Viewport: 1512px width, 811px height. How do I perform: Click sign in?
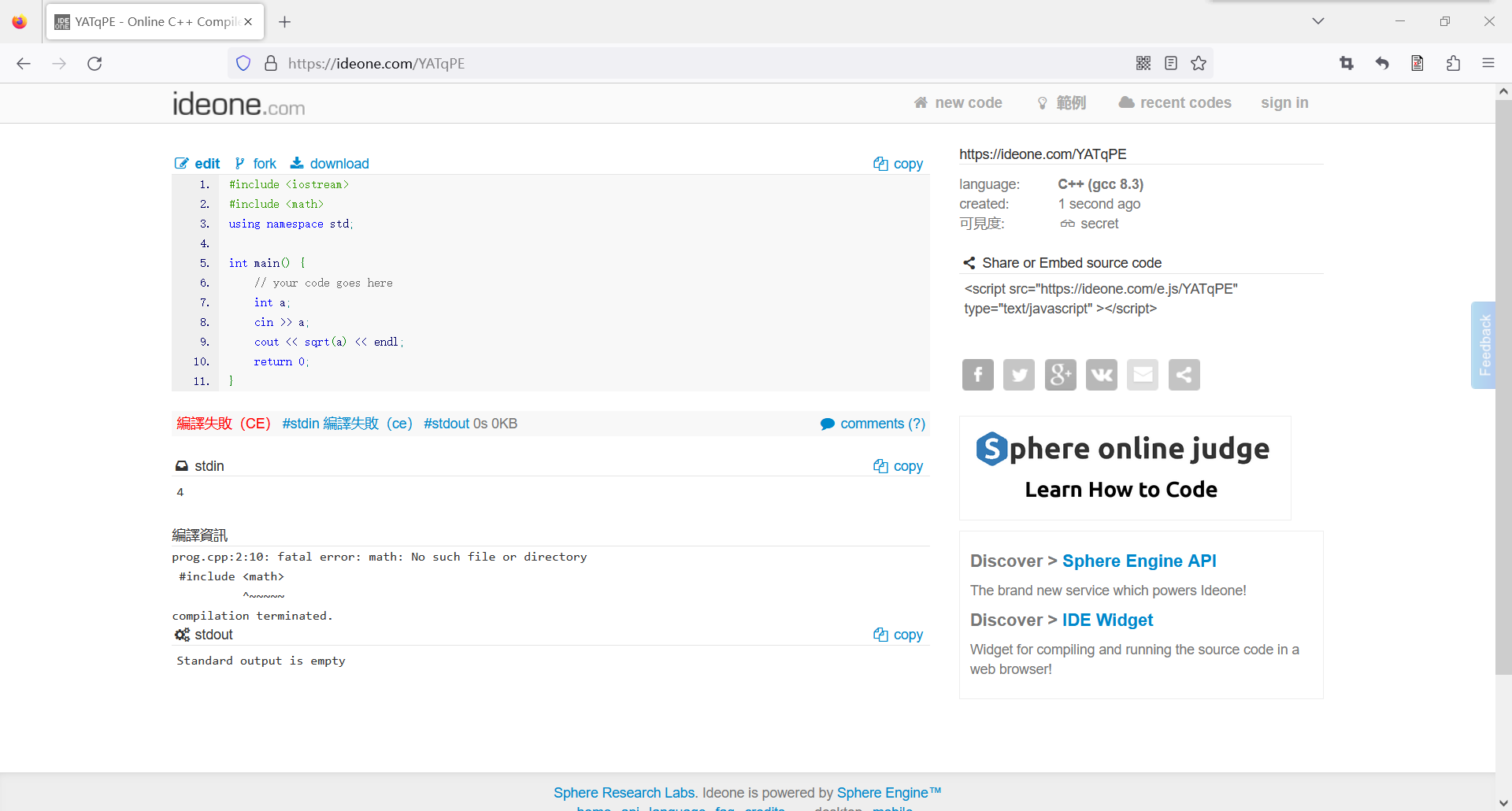(x=1284, y=103)
